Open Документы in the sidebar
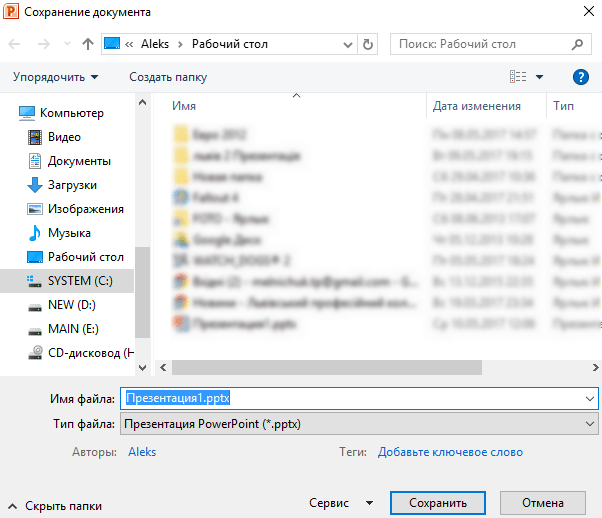602x518 pixels. 67,161
